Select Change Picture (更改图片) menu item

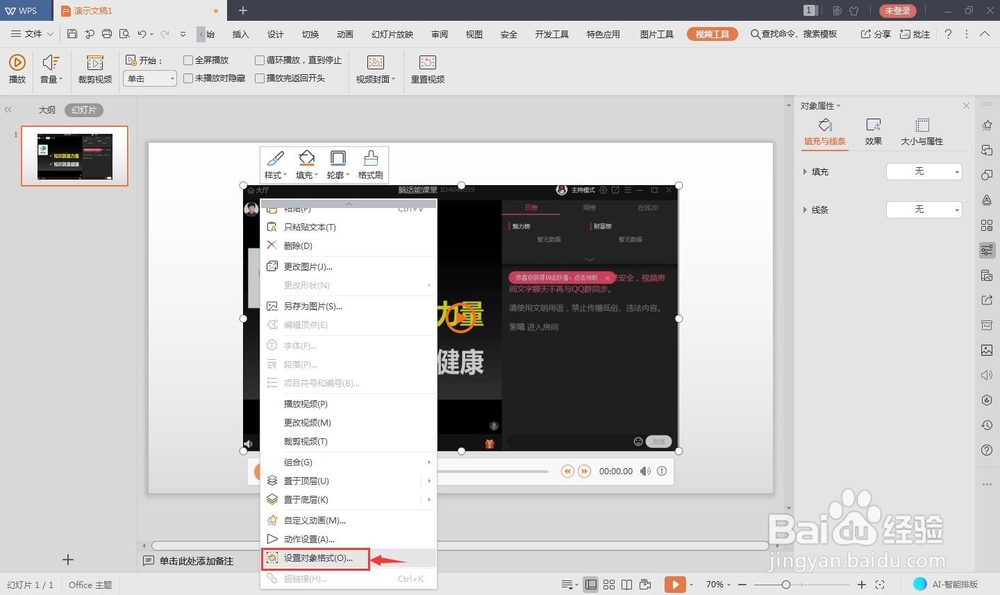click(349, 267)
